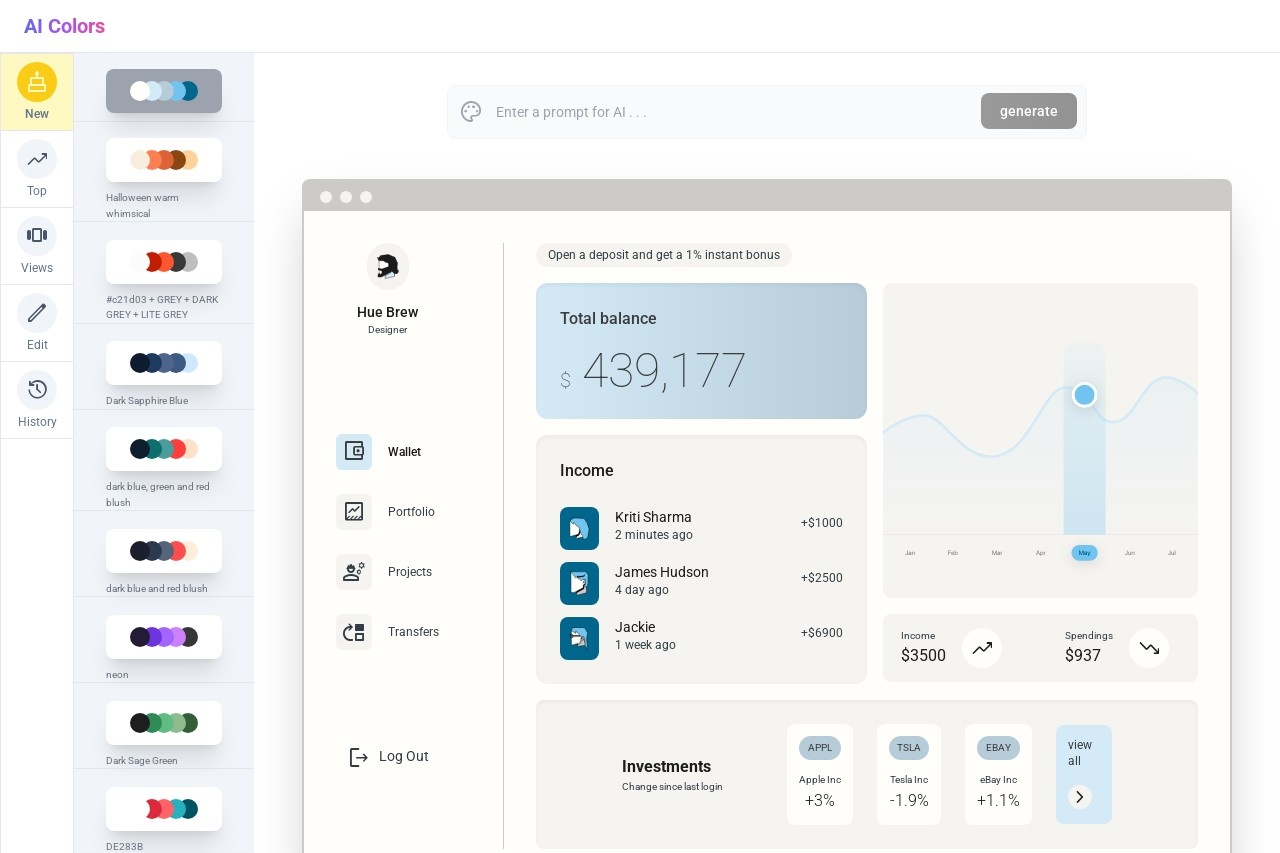1280x853 pixels.
Task: Click the Wallet icon in the sidebar
Action: [x=354, y=452]
